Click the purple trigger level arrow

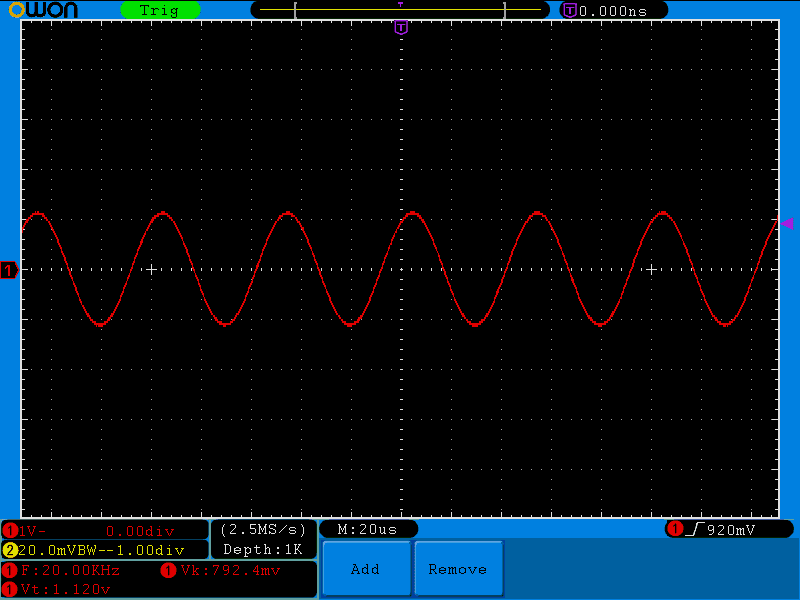click(787, 223)
